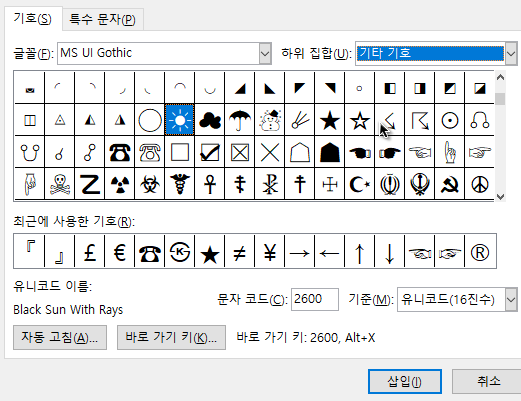Viewport: 521px width, 401px height.
Task: Choose the up arrow recent symbol
Action: point(360,251)
